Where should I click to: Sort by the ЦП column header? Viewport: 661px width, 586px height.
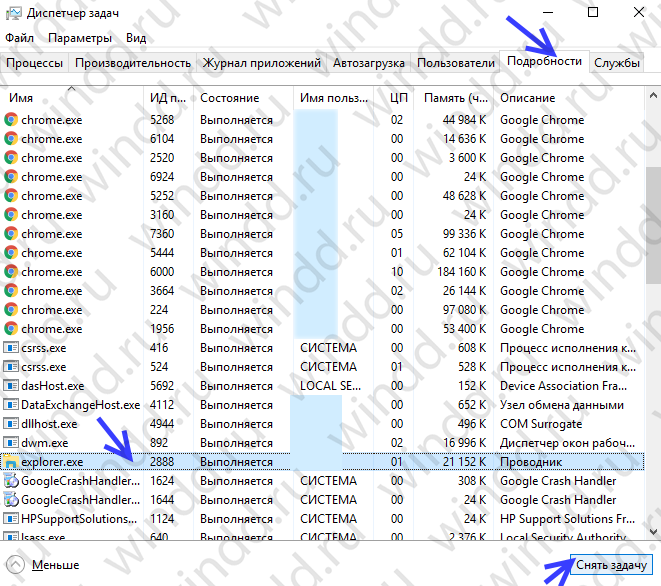(394, 98)
